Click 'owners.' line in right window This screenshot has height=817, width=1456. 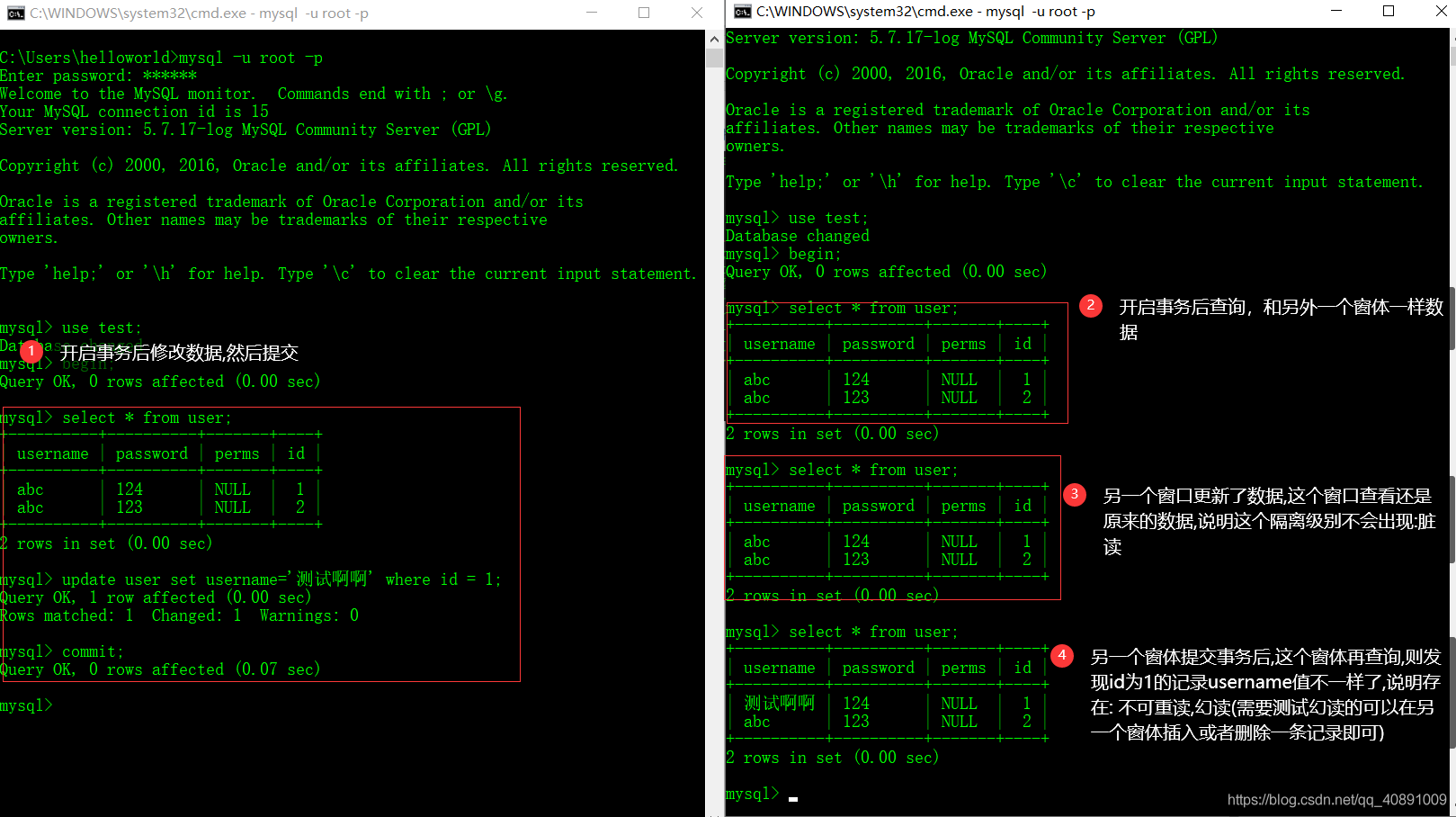click(x=755, y=146)
